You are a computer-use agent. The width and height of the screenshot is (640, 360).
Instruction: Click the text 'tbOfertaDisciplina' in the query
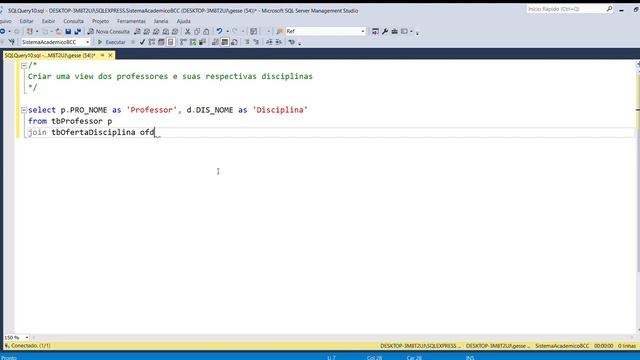point(93,132)
